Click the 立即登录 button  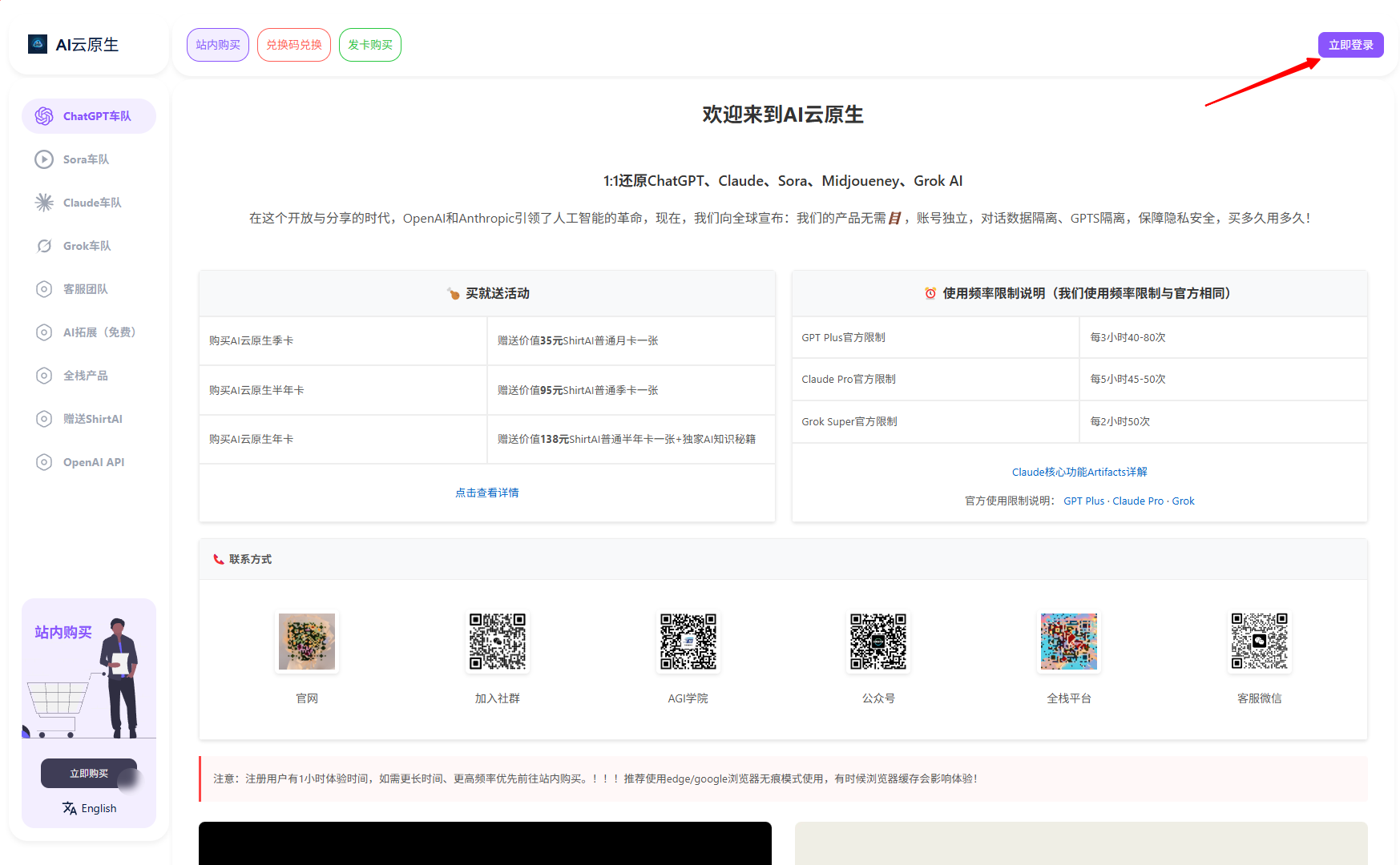pos(1350,45)
